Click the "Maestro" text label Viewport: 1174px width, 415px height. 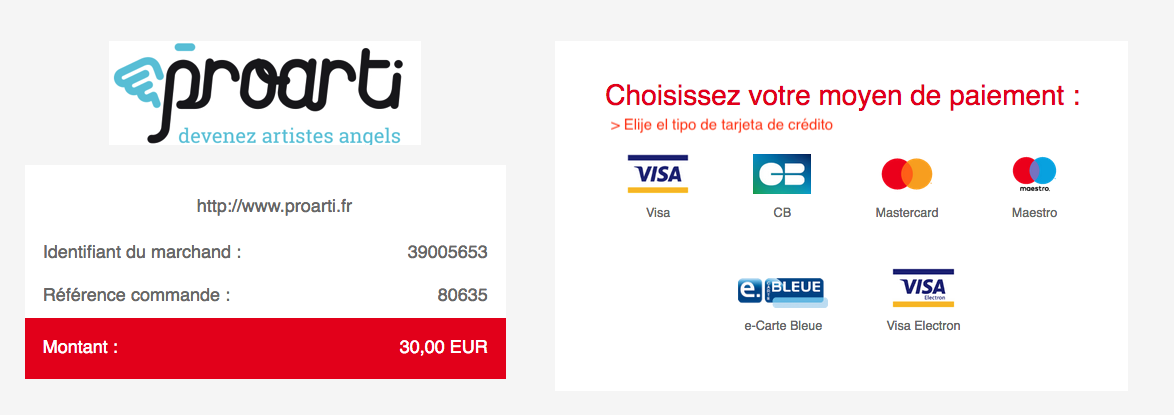tap(1034, 213)
